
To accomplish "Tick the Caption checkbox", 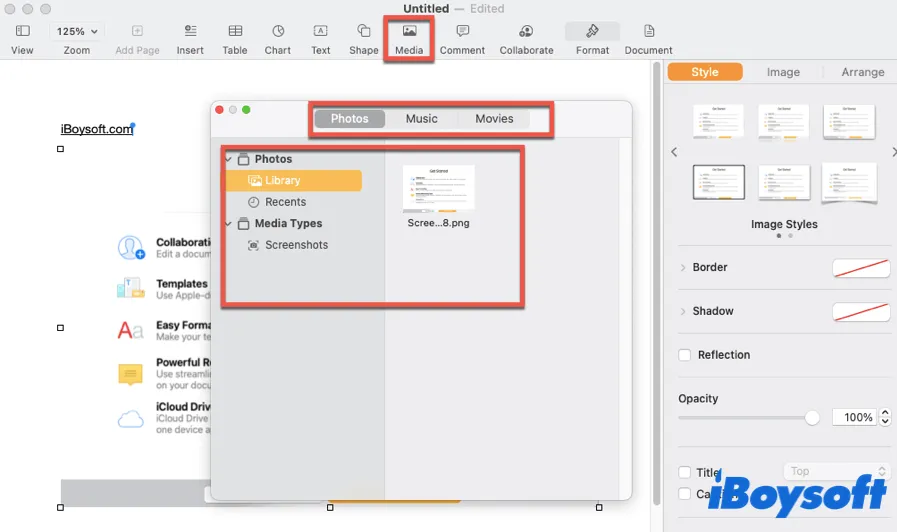I will pyautogui.click(x=685, y=494).
